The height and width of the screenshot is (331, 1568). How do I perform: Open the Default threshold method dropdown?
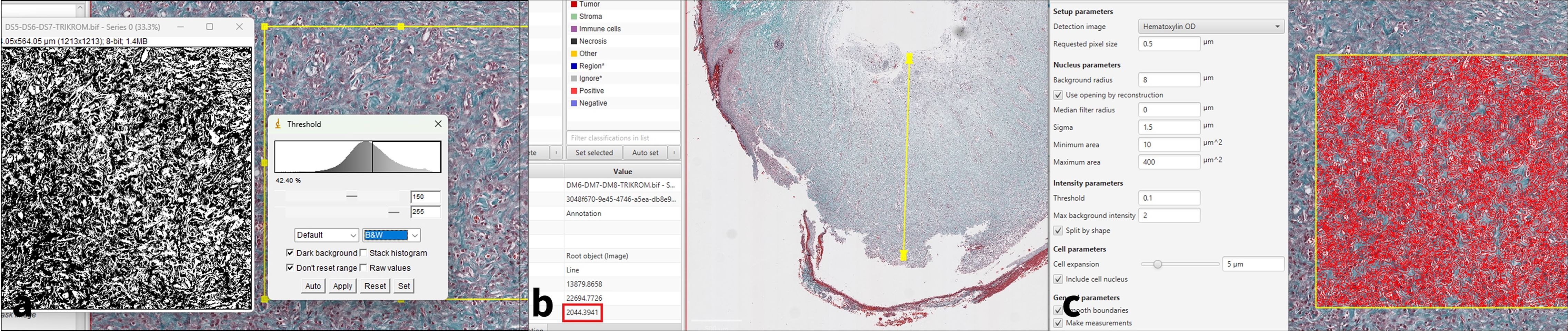tap(326, 235)
